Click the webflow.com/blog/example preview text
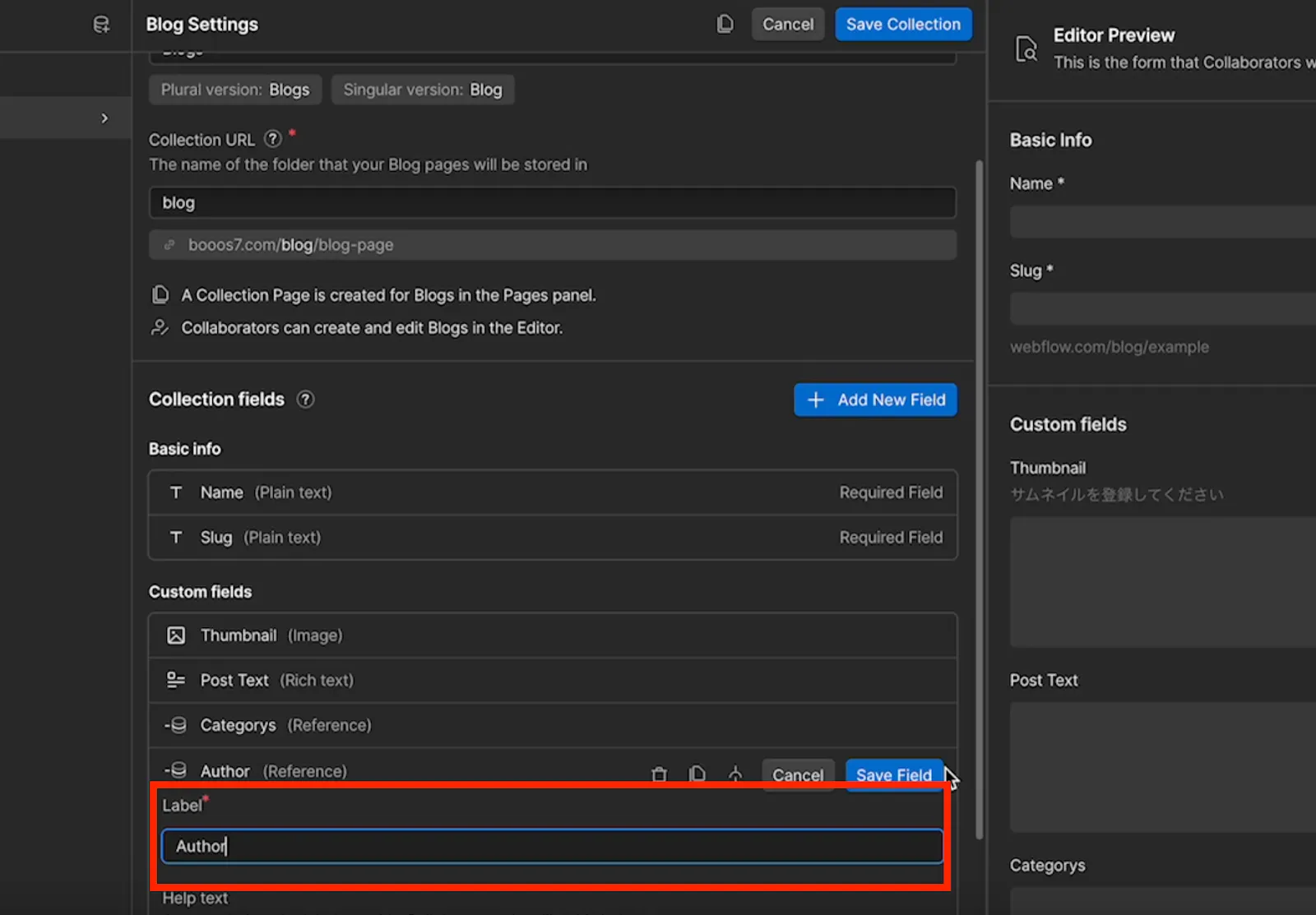 pyautogui.click(x=1110, y=347)
